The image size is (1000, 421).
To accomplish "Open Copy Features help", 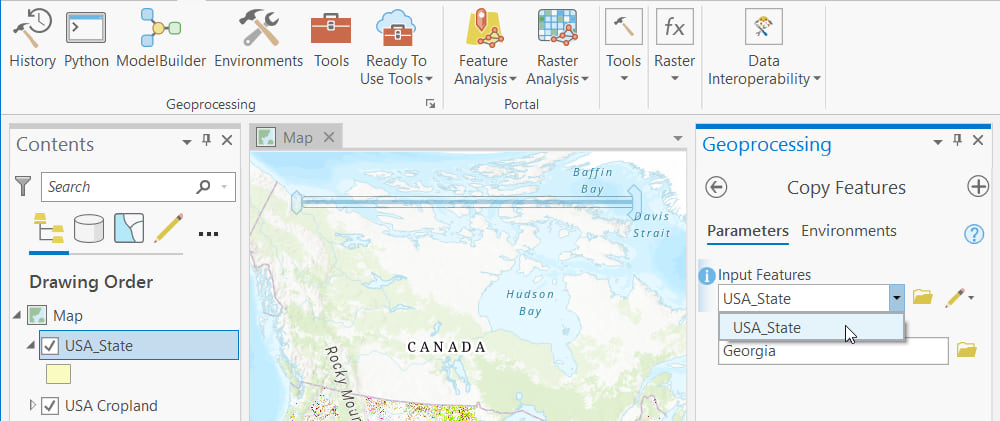I will [x=974, y=234].
